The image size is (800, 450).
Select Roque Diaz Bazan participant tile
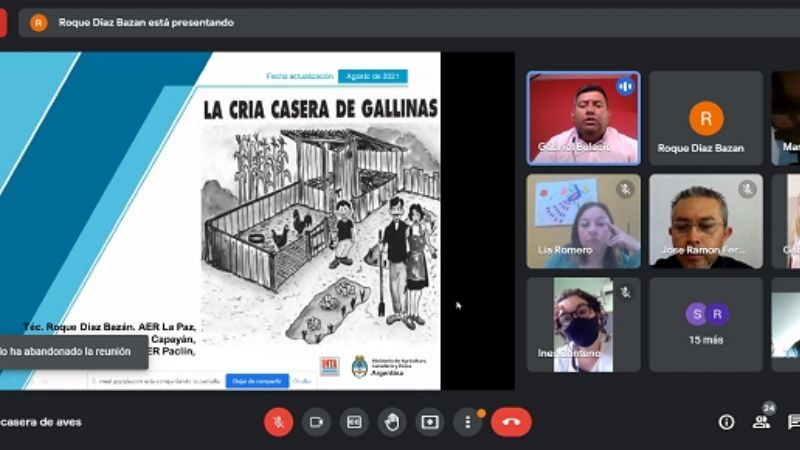(706, 118)
